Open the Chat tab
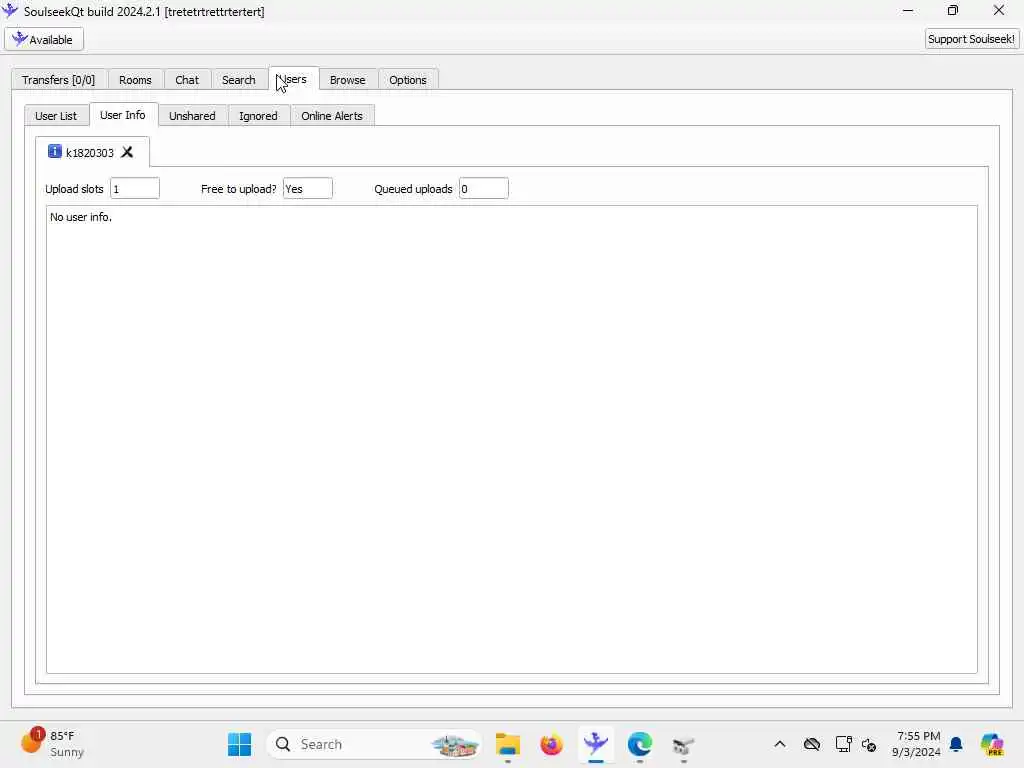 [x=187, y=80]
